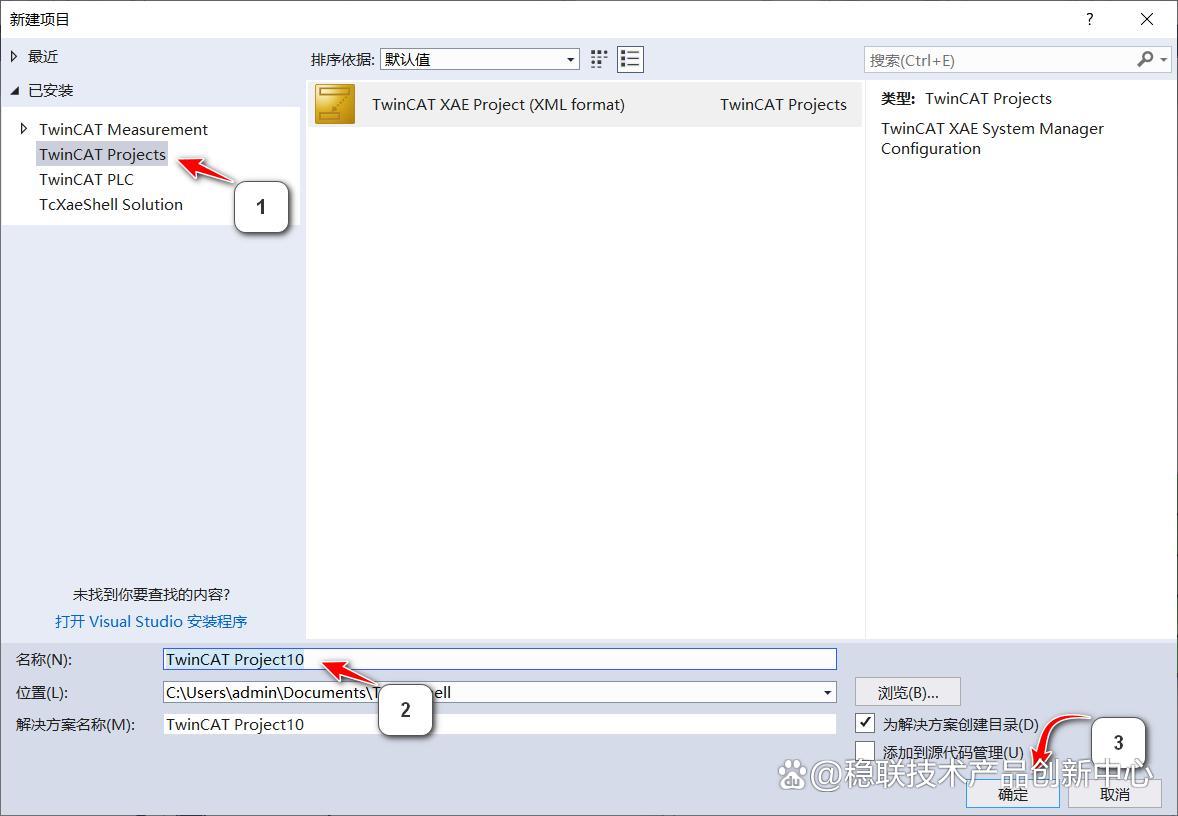Select TwinCAT XAE Project (XML format) text
Viewport: 1178px width, 816px height.
[498, 104]
